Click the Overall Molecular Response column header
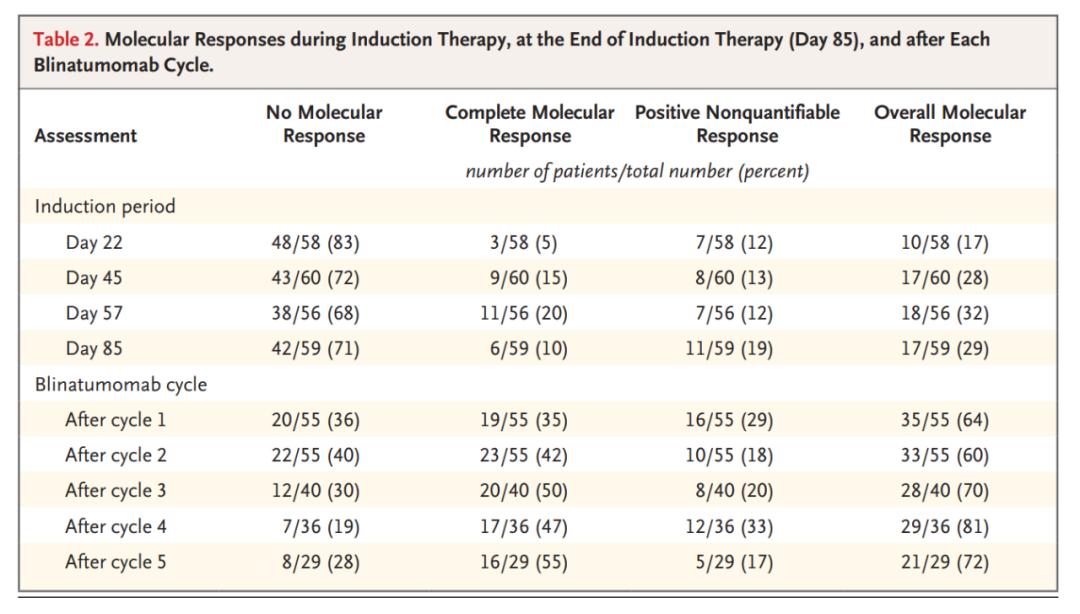 (x=949, y=125)
